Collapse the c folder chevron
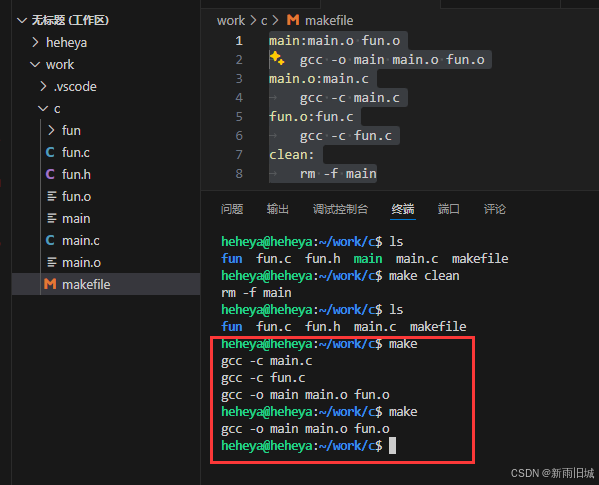The height and width of the screenshot is (485, 599). [43, 109]
